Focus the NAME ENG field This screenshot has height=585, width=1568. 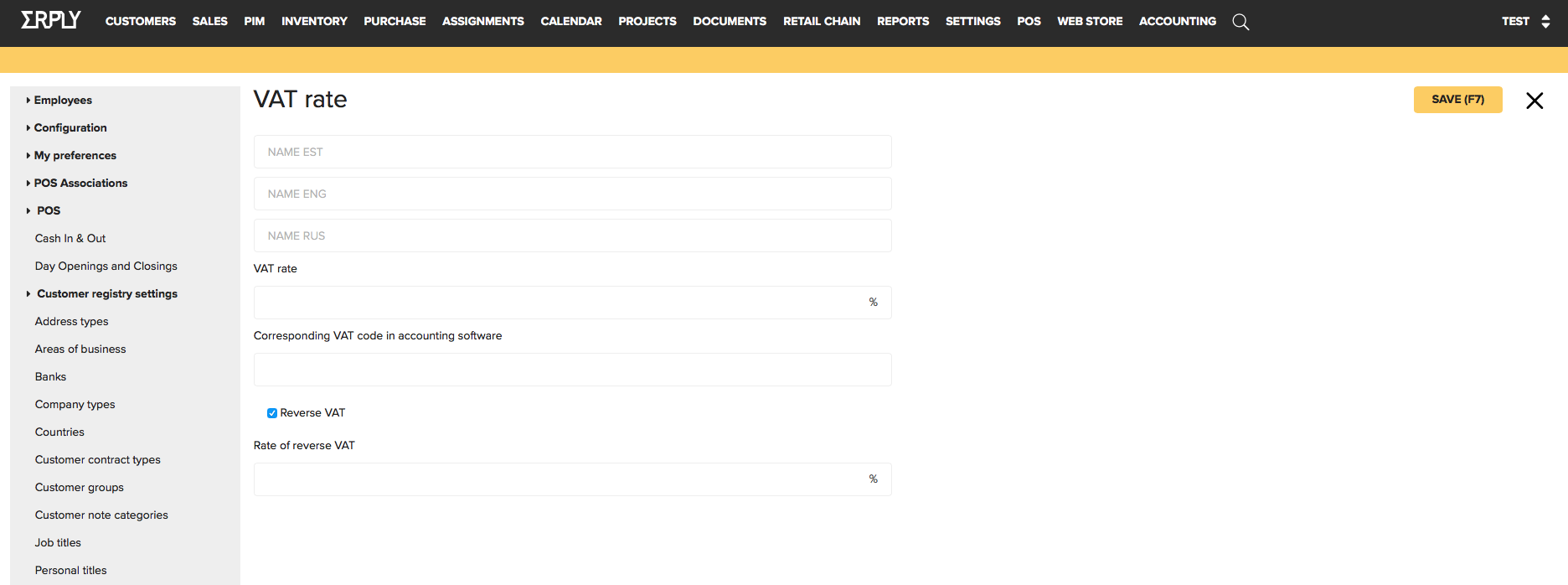click(x=573, y=194)
